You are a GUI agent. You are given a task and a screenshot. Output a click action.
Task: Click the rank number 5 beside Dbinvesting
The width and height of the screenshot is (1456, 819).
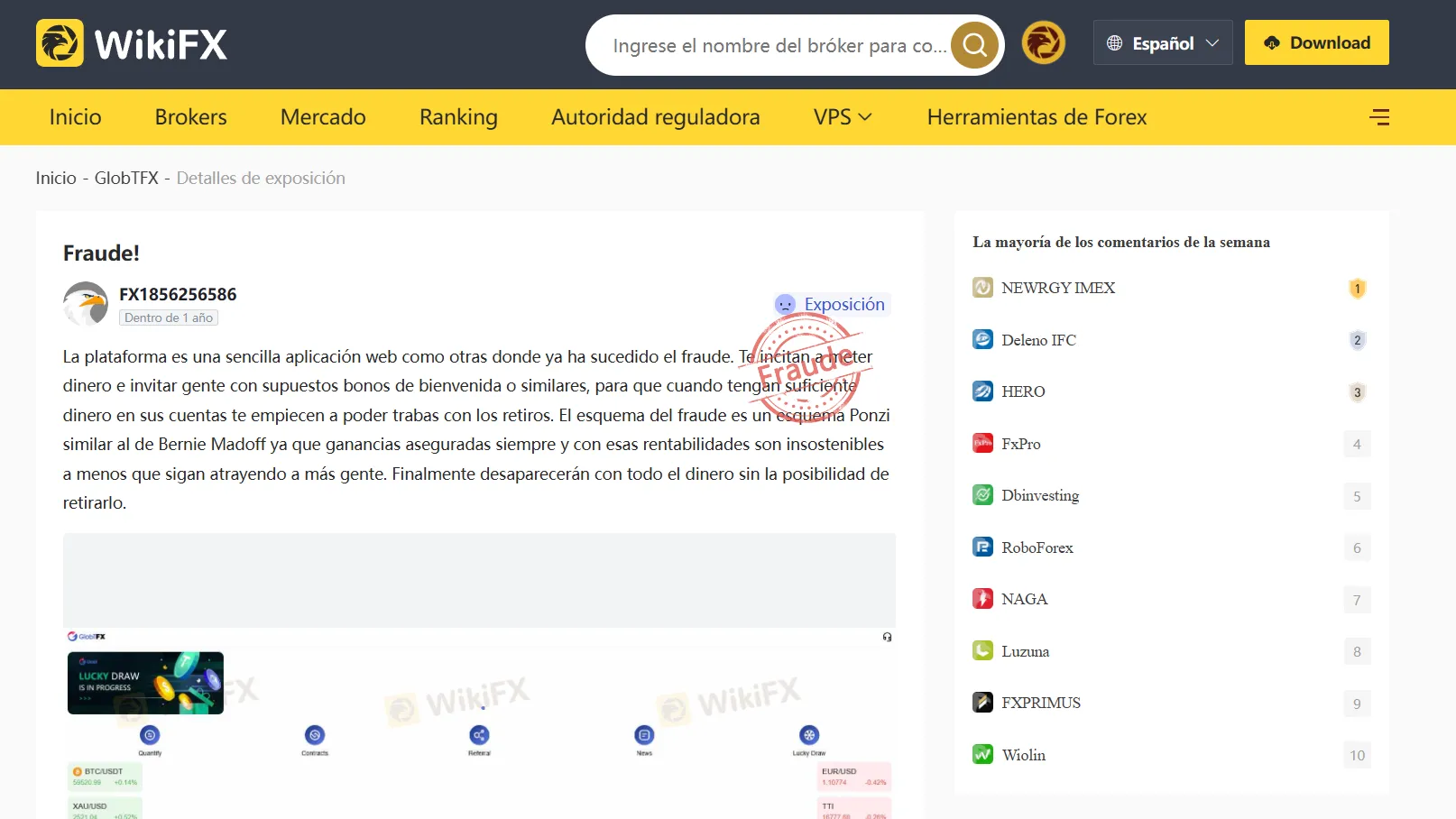(x=1357, y=496)
